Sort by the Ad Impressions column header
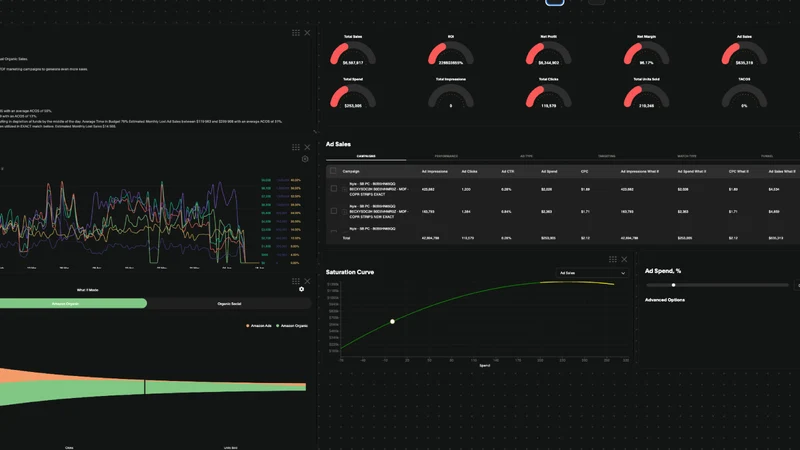This screenshot has height=450, width=800. click(435, 171)
